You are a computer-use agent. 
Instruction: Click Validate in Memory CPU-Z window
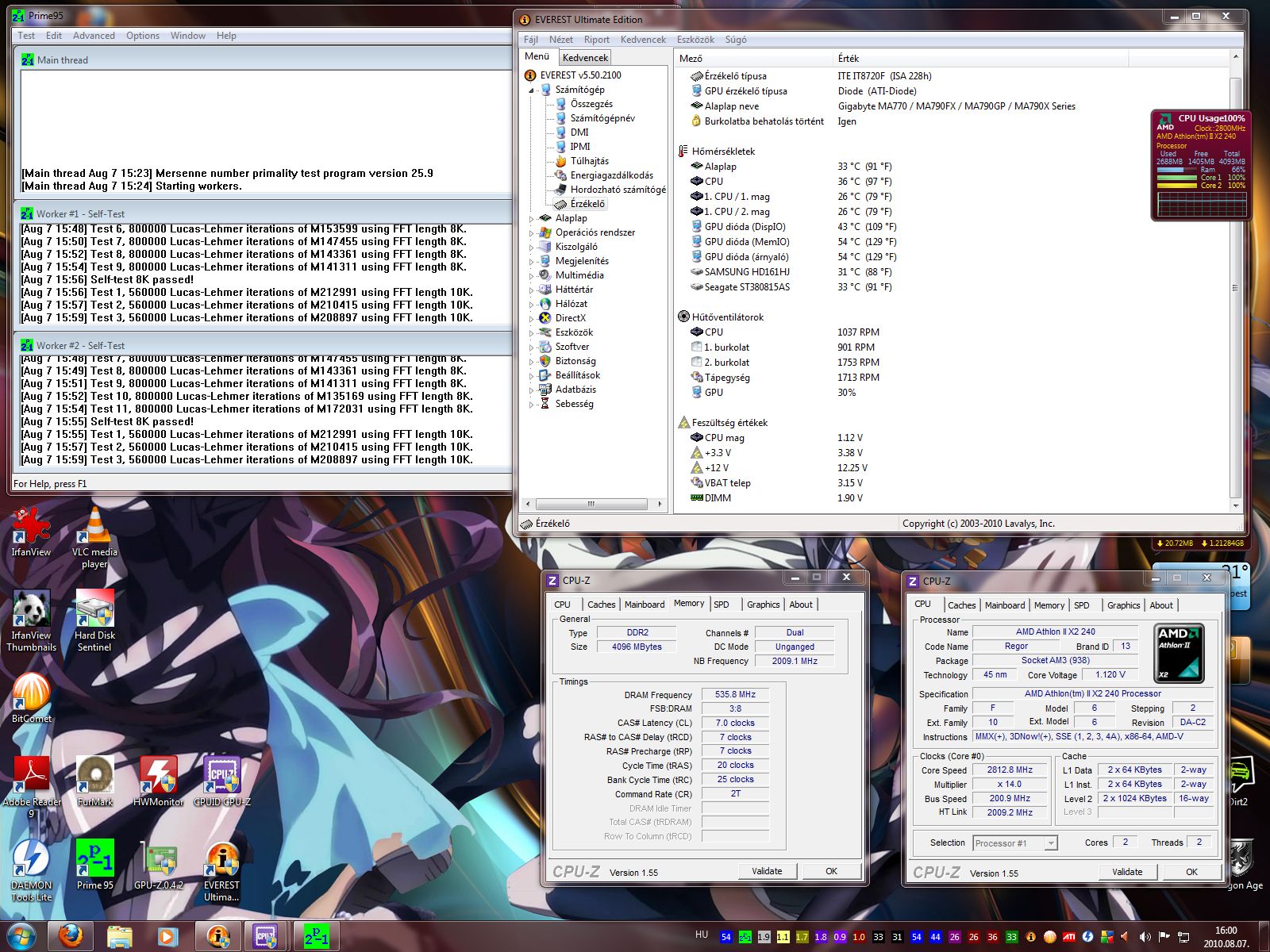[x=767, y=871]
